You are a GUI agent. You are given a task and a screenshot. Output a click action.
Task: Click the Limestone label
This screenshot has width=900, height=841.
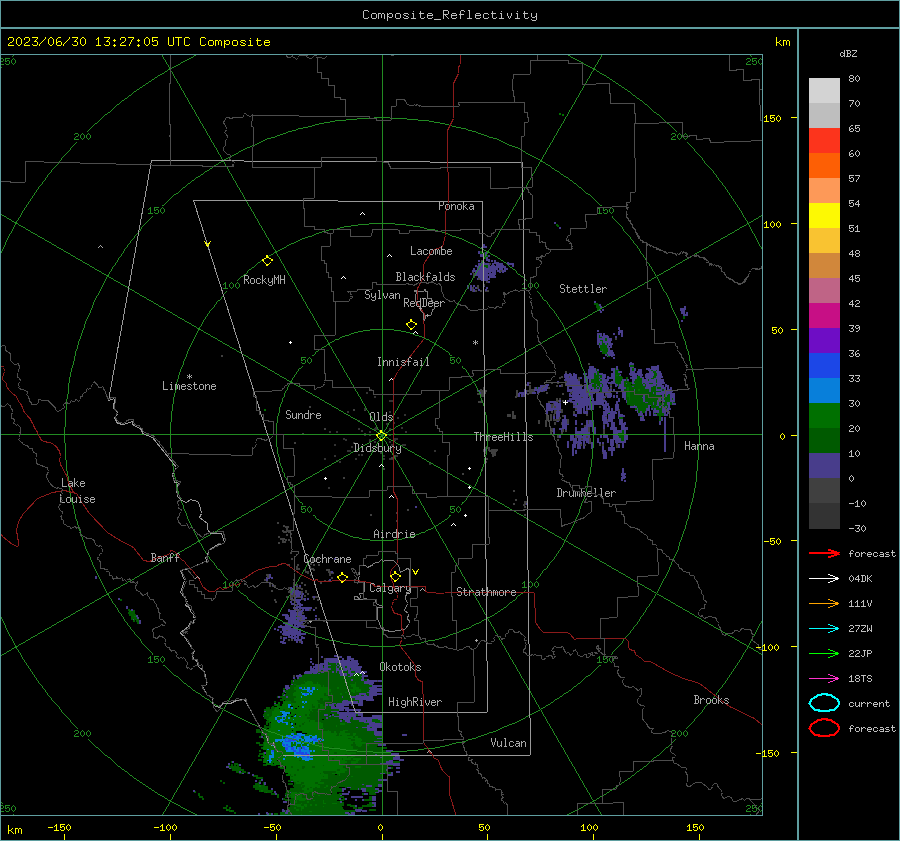coord(189,386)
